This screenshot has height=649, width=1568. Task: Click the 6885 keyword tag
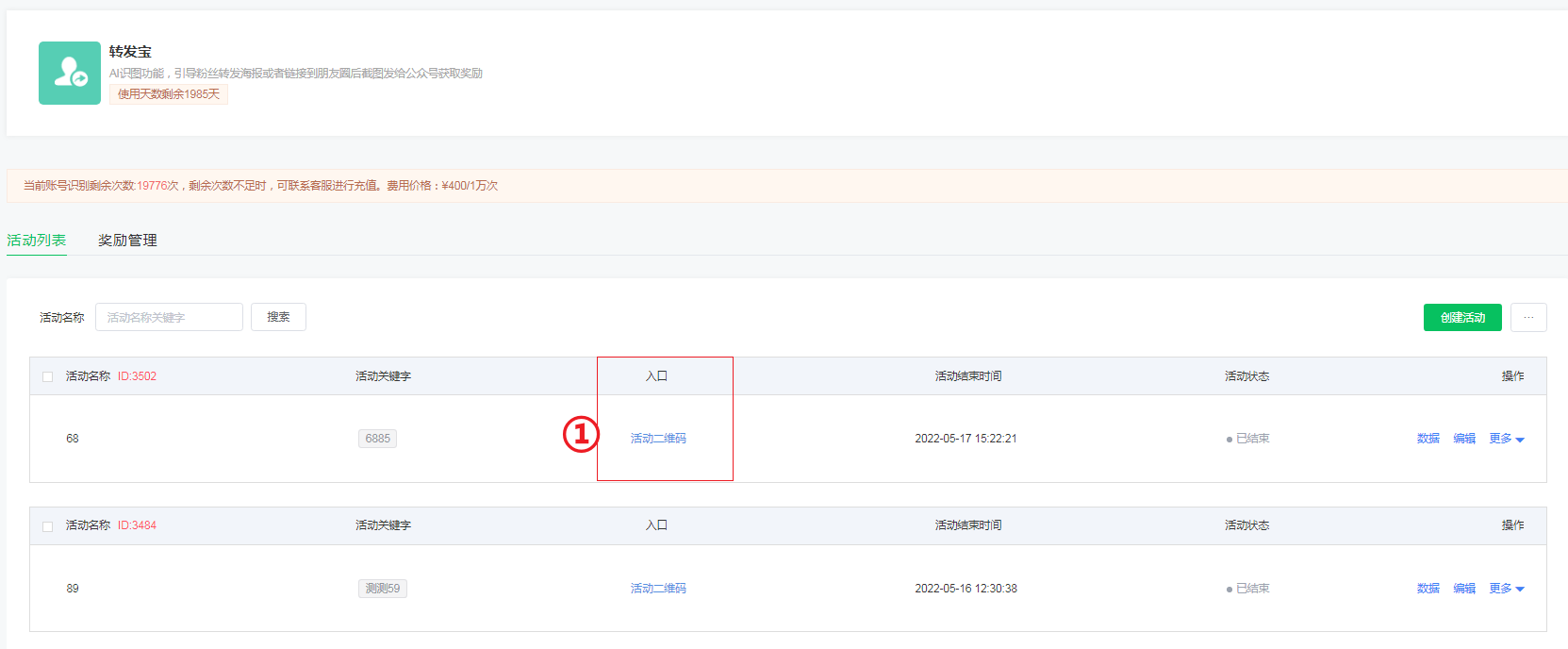[377, 439]
